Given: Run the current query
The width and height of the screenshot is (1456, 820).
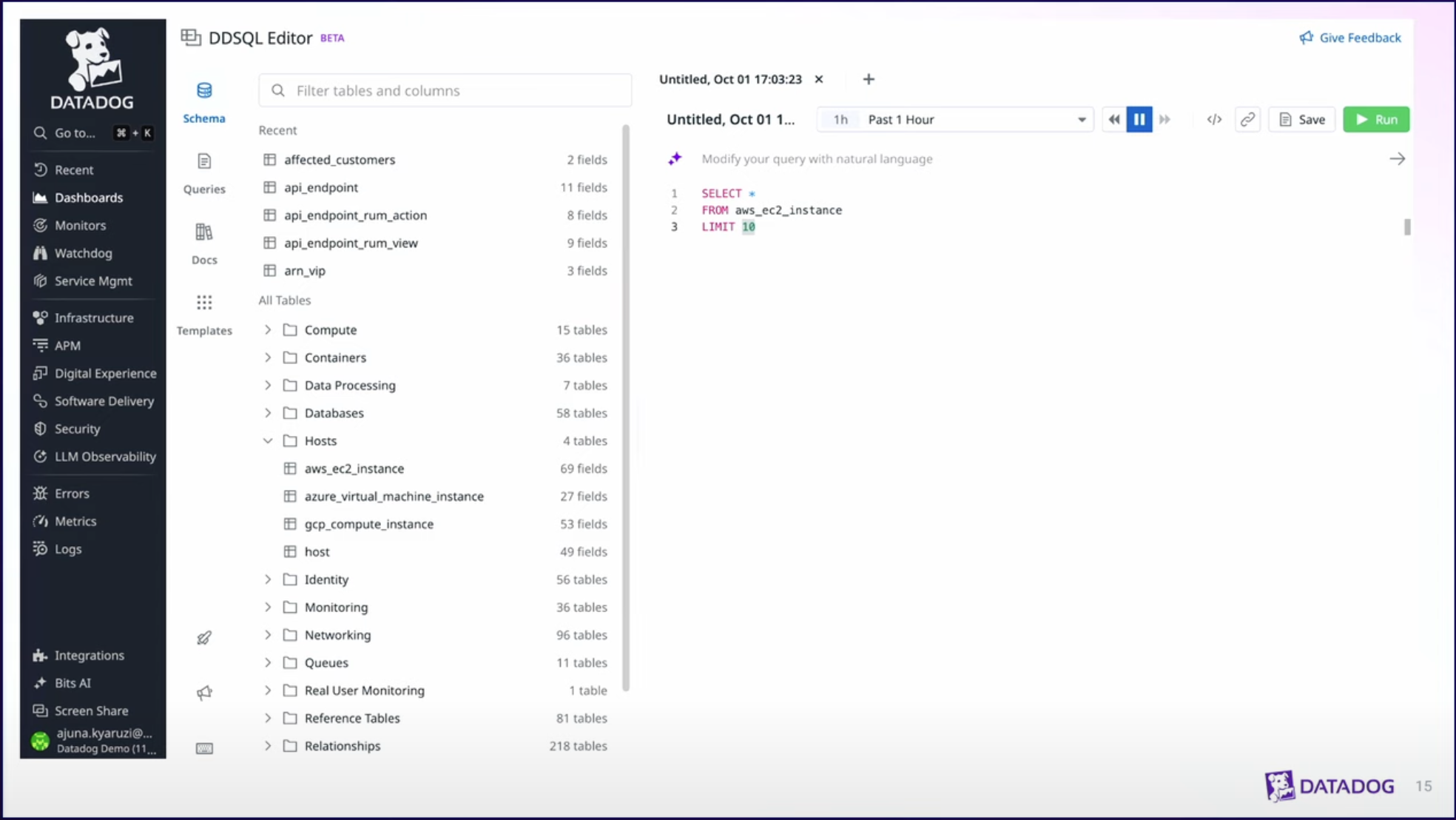Looking at the screenshot, I should (x=1376, y=119).
